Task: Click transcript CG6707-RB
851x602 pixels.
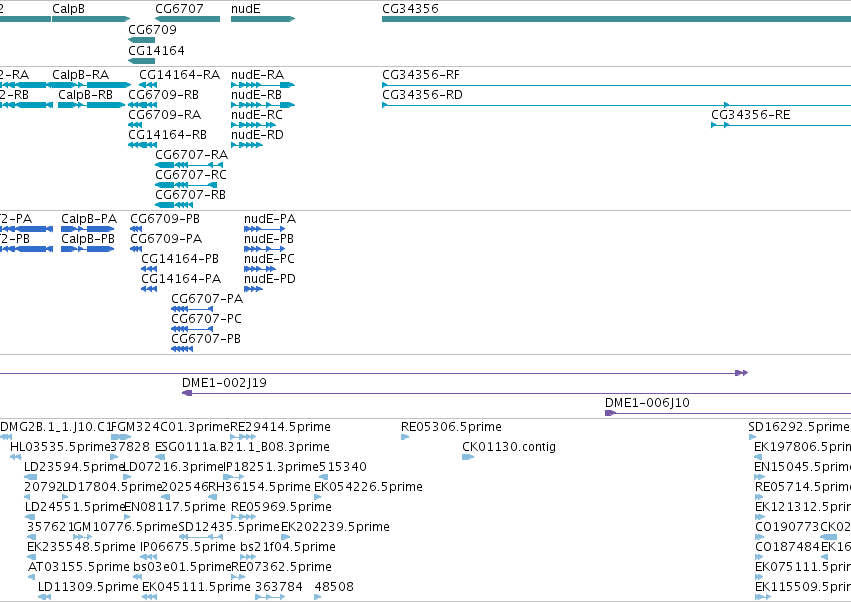Action: 174,205
